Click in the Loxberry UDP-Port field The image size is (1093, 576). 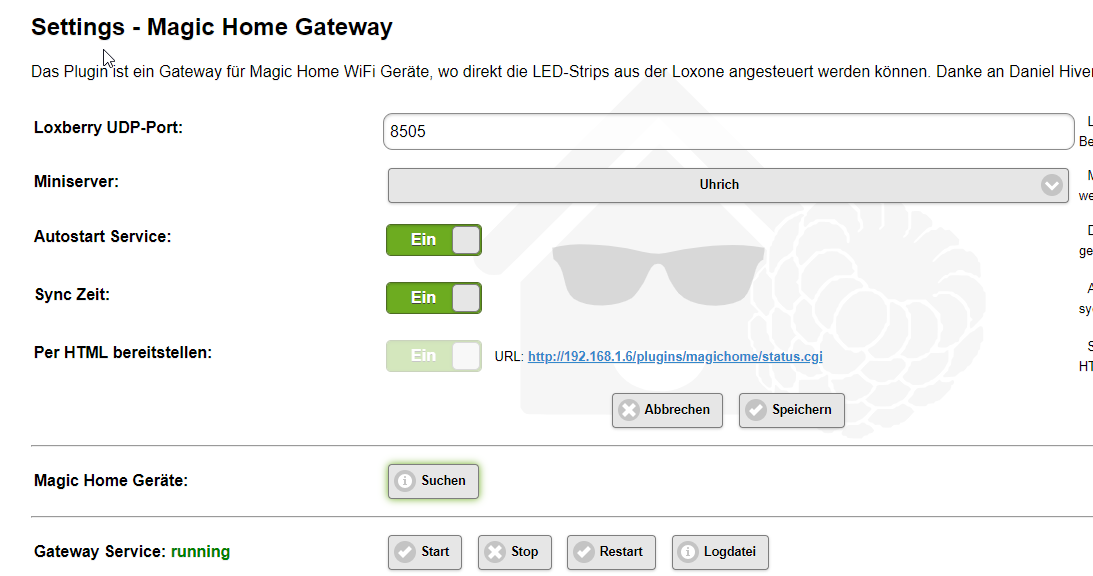pos(727,131)
